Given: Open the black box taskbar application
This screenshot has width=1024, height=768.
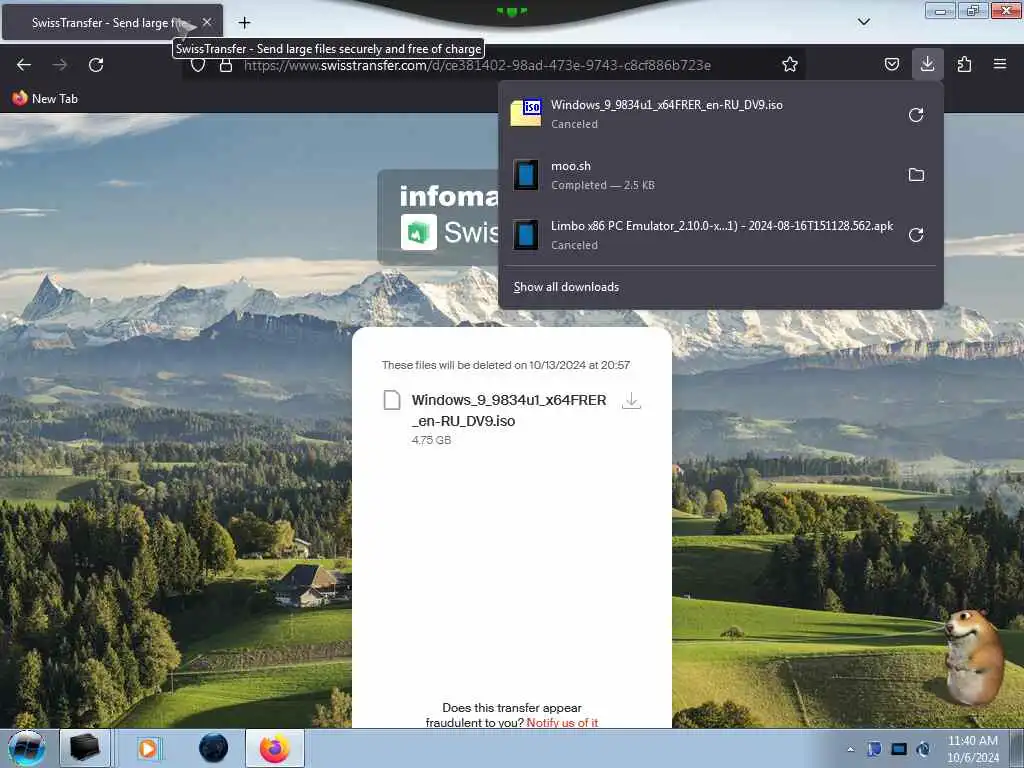Looking at the screenshot, I should point(85,748).
